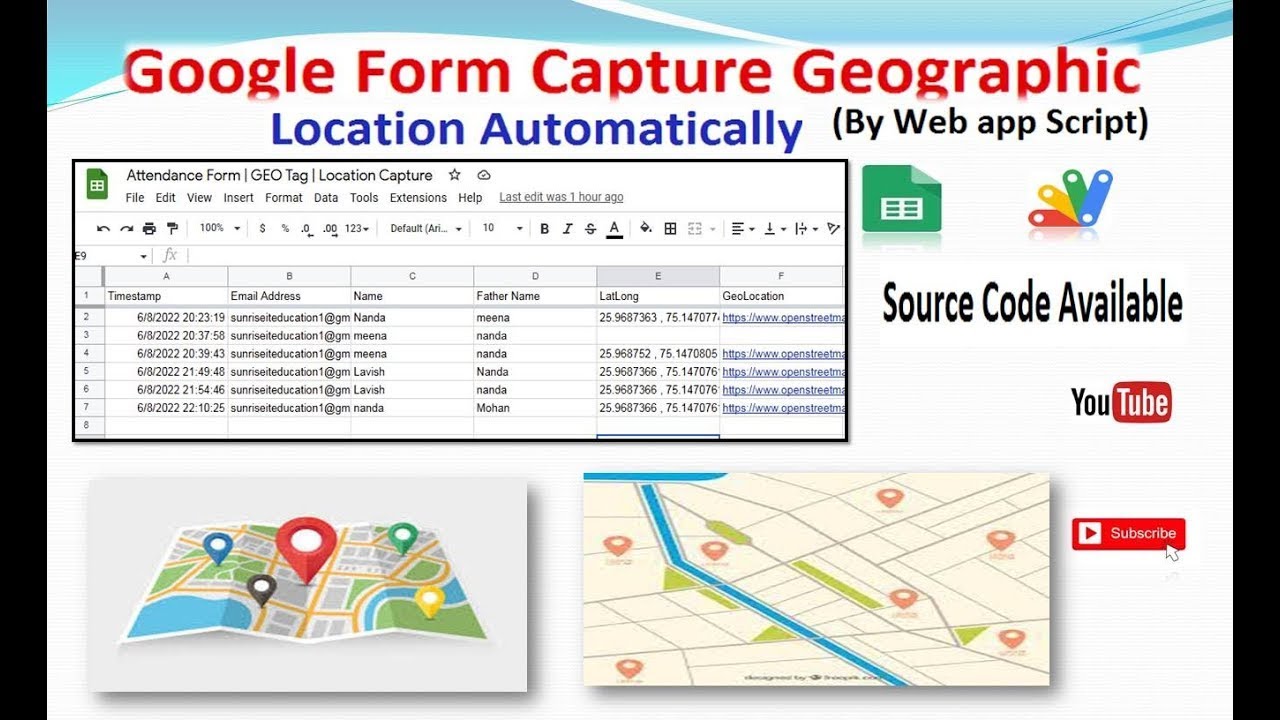The width and height of the screenshot is (1280, 720).
Task: Redo the last action
Action: [127, 229]
